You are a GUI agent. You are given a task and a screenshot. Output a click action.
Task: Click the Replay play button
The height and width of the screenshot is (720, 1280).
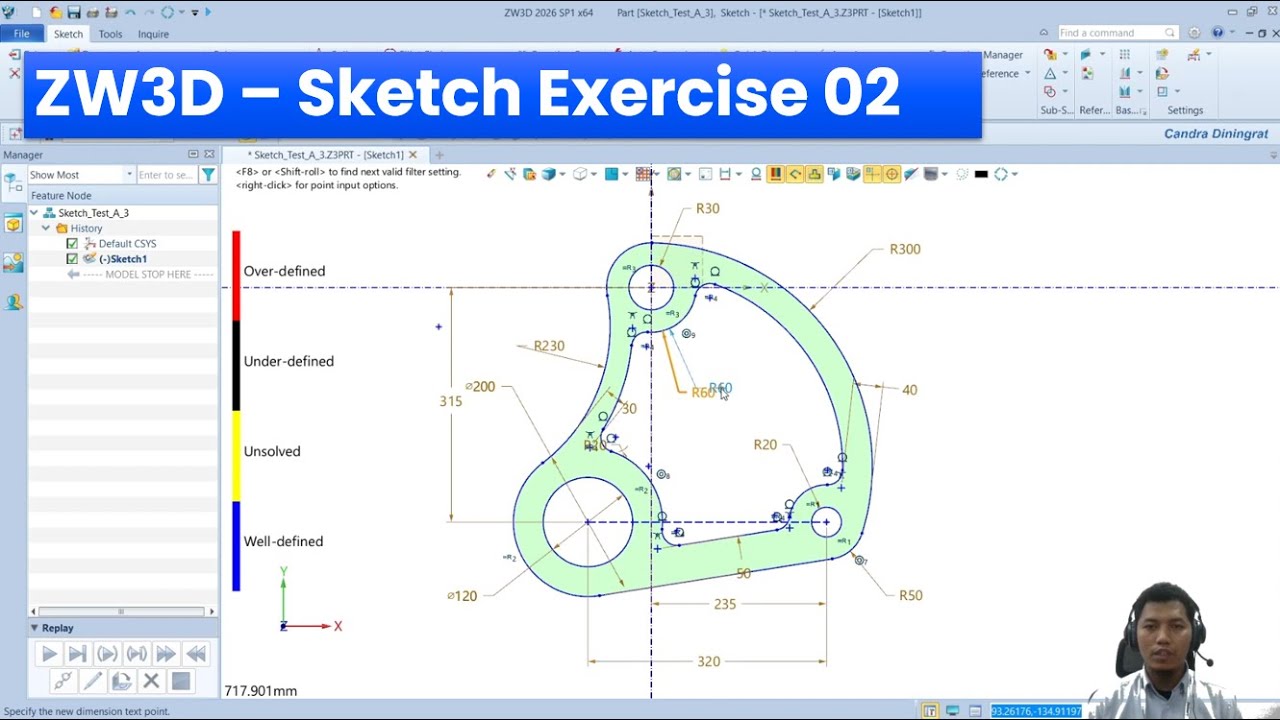click(49, 654)
